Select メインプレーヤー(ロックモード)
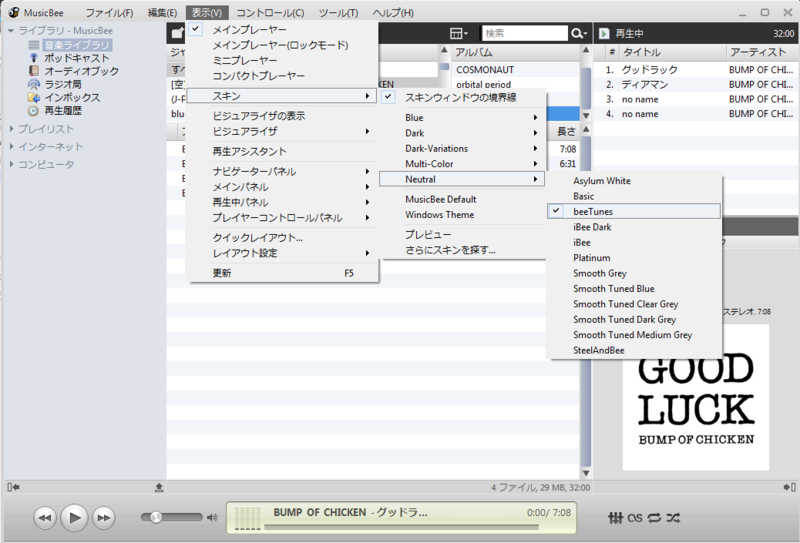Screen dimensions: 800x543 (x=282, y=45)
